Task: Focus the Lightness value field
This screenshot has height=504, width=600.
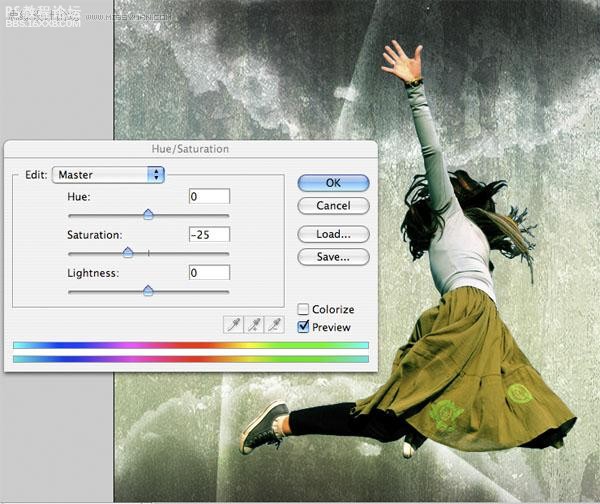Action: (209, 272)
